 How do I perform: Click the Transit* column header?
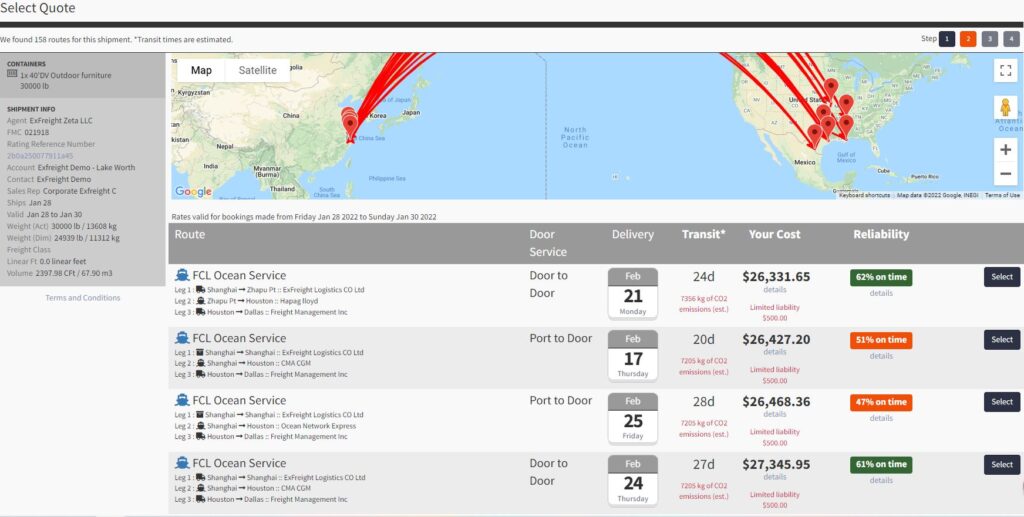[x=703, y=234]
